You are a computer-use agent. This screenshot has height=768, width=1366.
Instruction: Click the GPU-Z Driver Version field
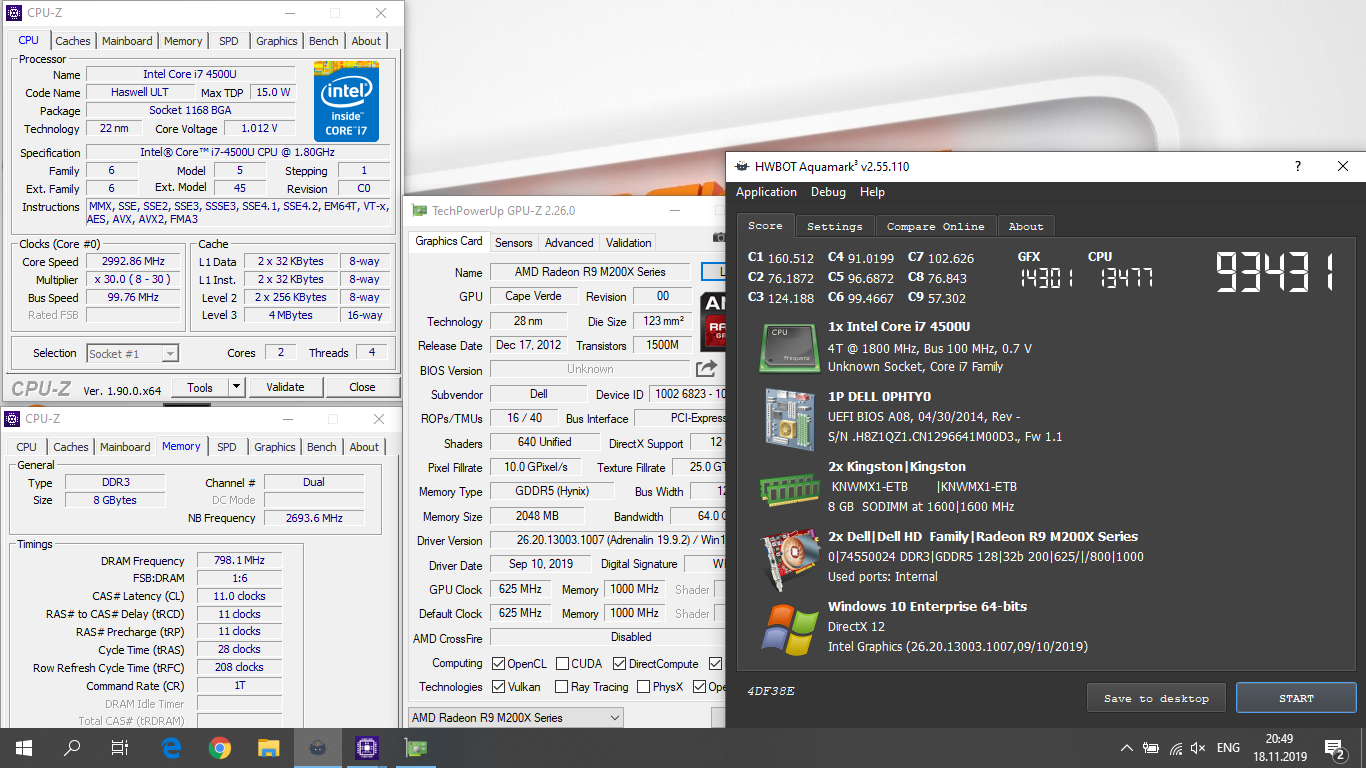point(608,541)
